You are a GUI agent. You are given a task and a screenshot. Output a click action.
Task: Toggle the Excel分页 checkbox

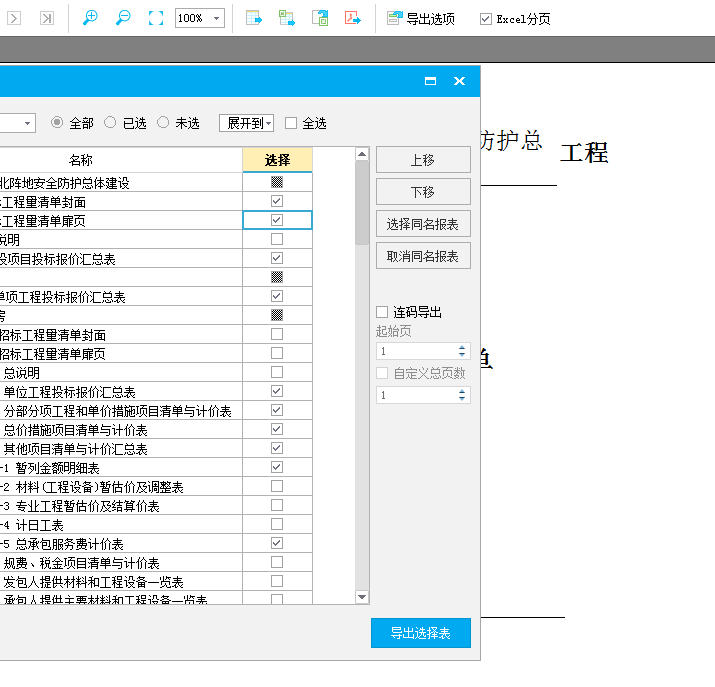click(486, 19)
